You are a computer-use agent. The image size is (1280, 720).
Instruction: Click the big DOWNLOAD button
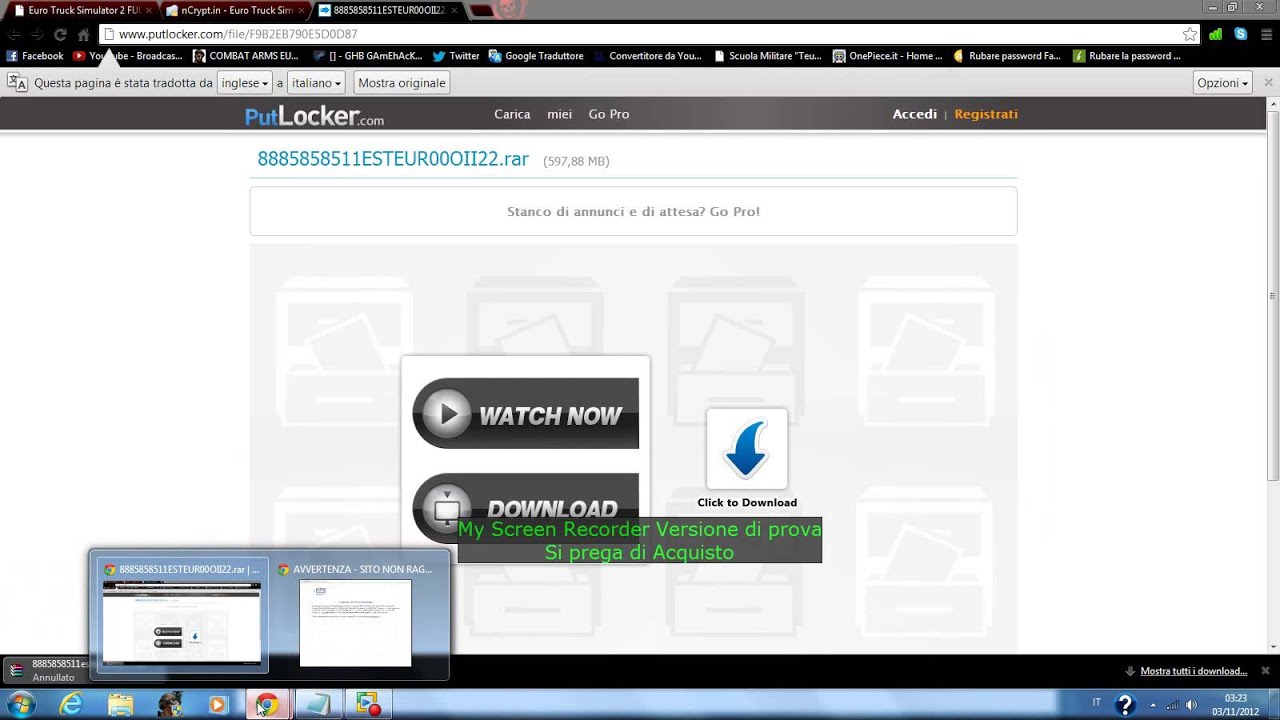pos(525,508)
